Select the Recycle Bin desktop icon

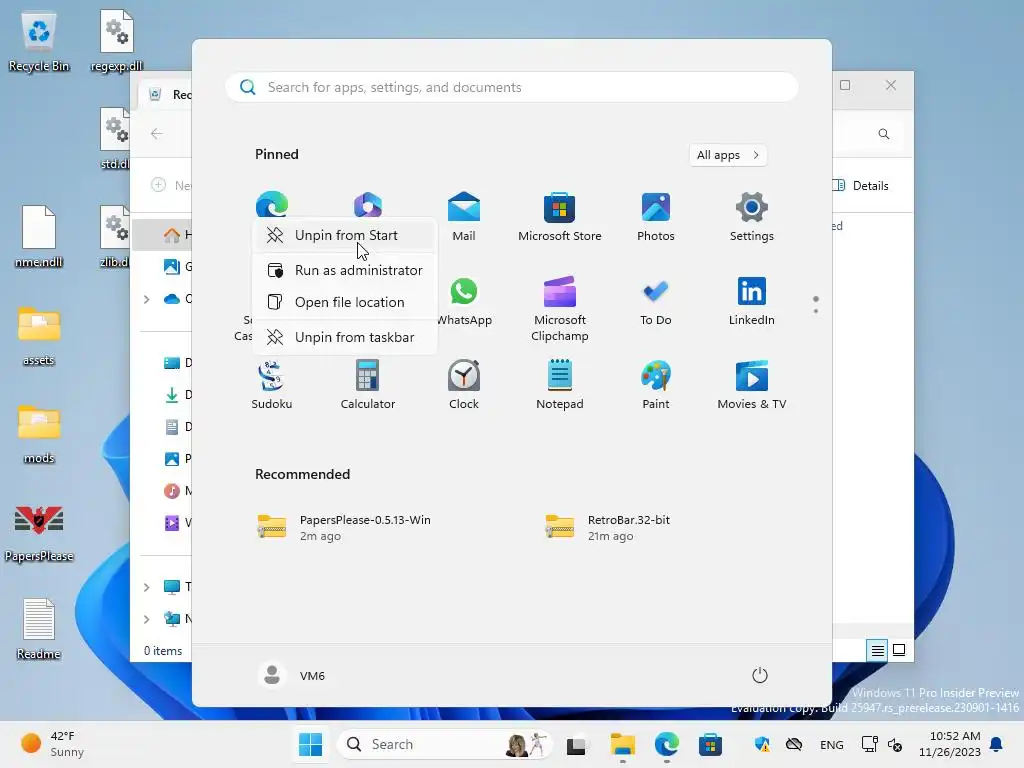(39, 42)
